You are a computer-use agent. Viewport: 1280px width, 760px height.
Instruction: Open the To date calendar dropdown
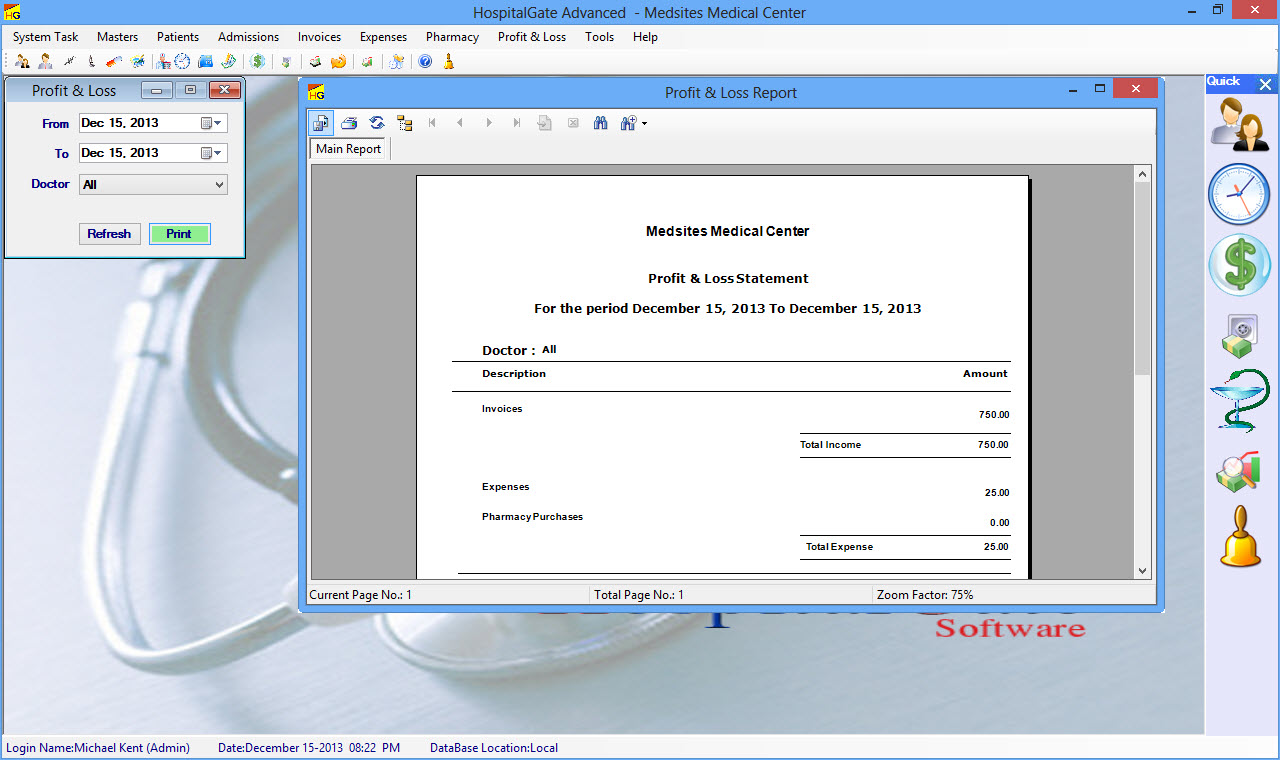click(x=211, y=153)
